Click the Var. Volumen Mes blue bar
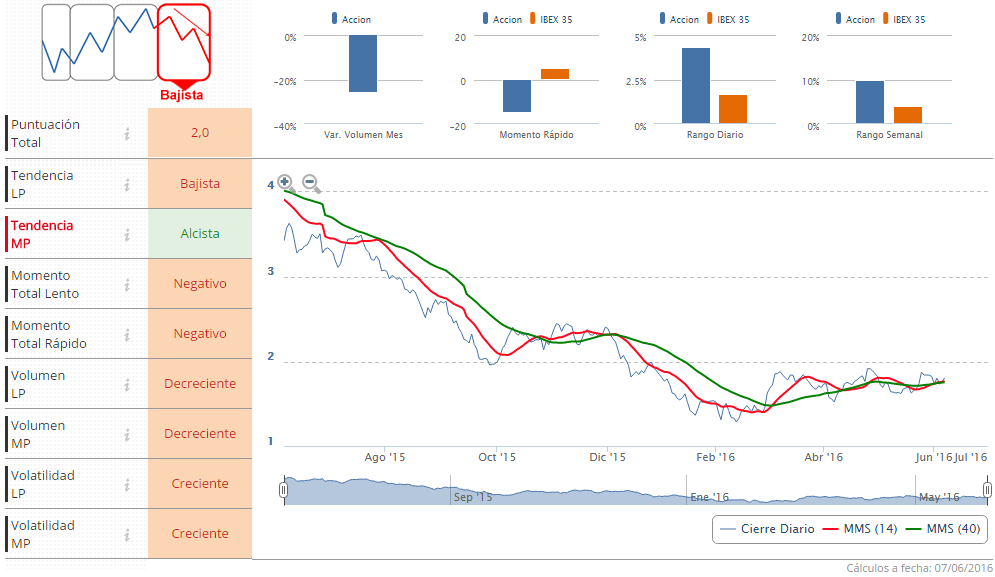The height and width of the screenshot is (577, 995). tap(363, 63)
